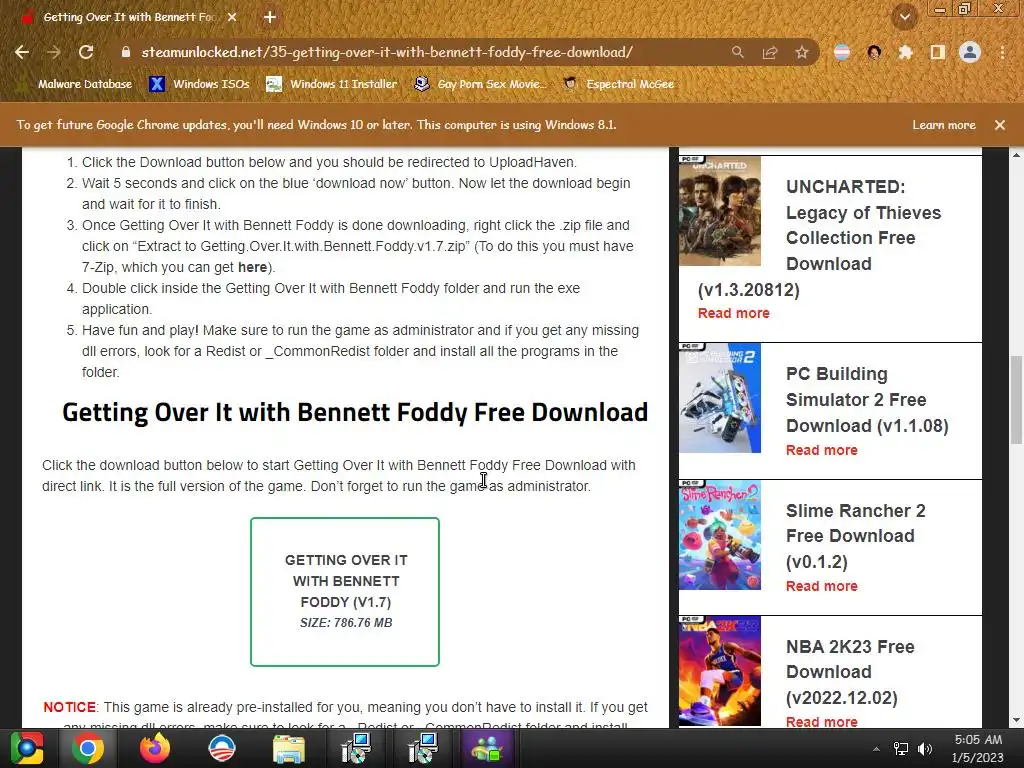This screenshot has width=1024, height=768.
Task: Click the browser forward arrow
Action: tap(54, 52)
